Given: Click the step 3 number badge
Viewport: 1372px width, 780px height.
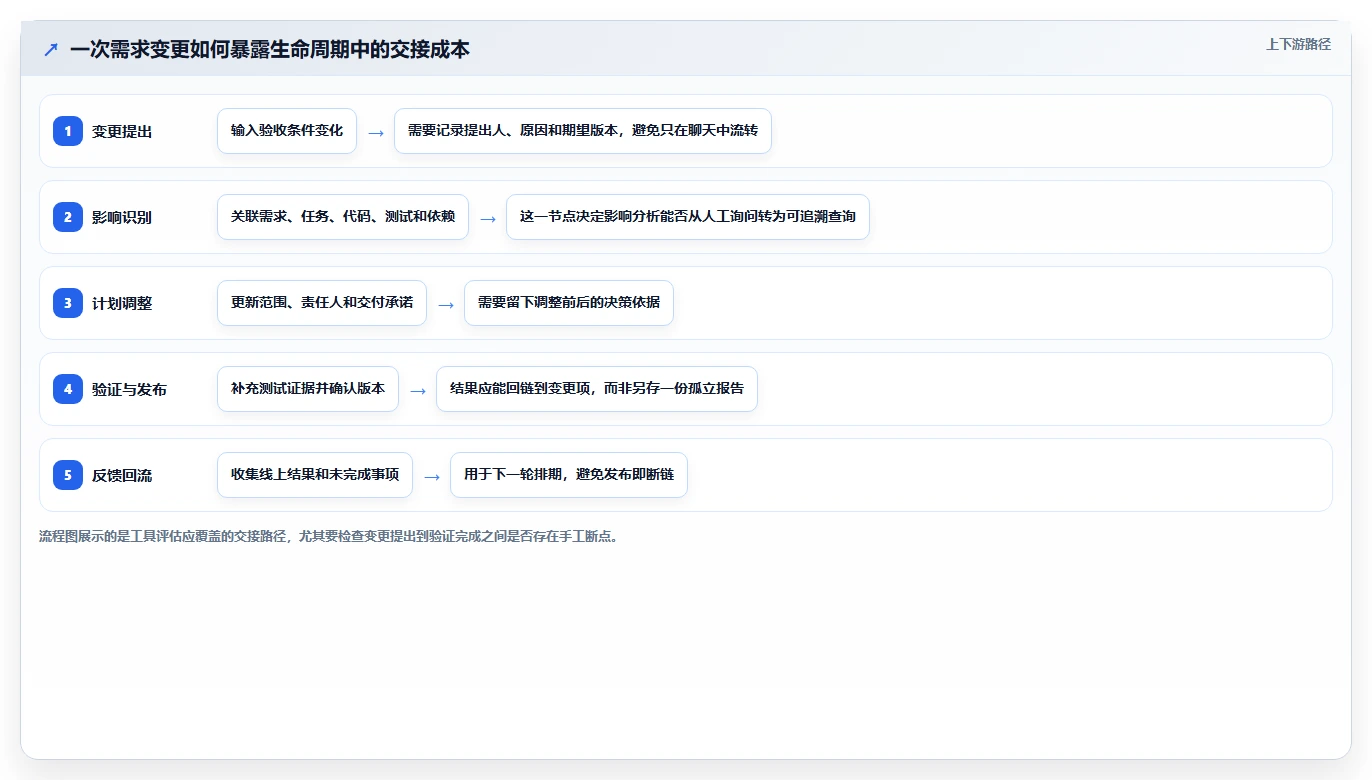Looking at the screenshot, I should pos(68,303).
